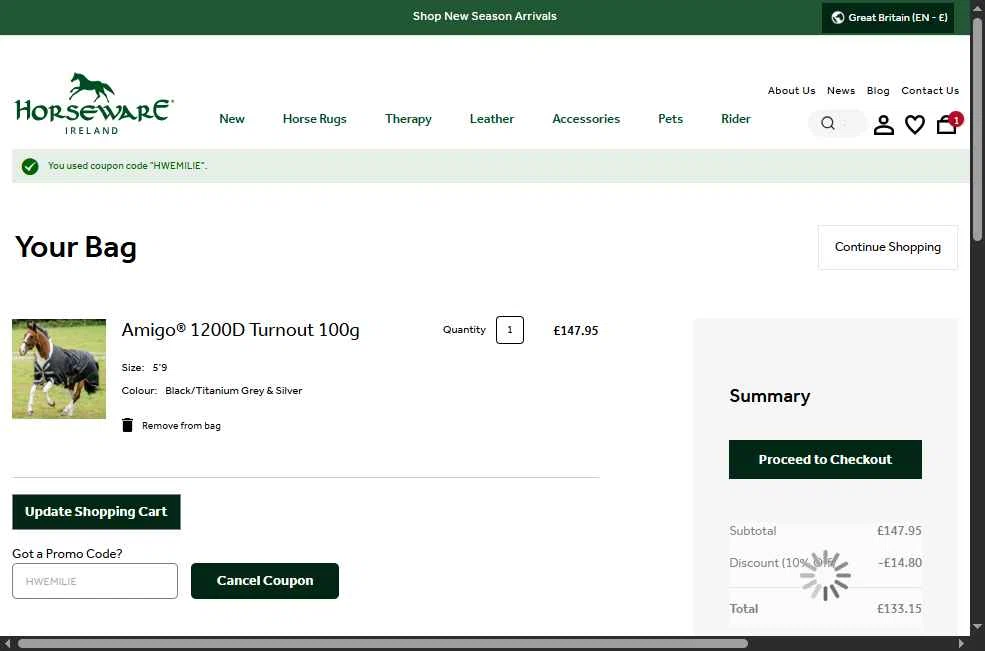Click the Continue Shopping button
Image resolution: width=985 pixels, height=651 pixels.
tap(888, 247)
